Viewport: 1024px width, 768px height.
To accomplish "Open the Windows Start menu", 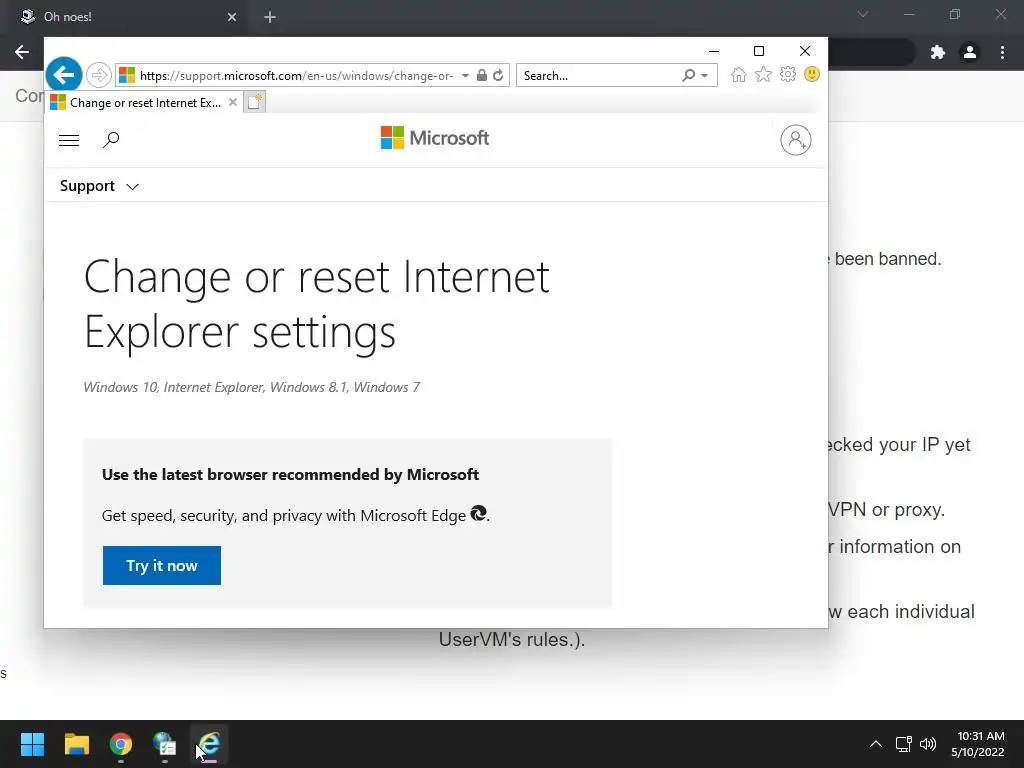I will pyautogui.click(x=32, y=744).
